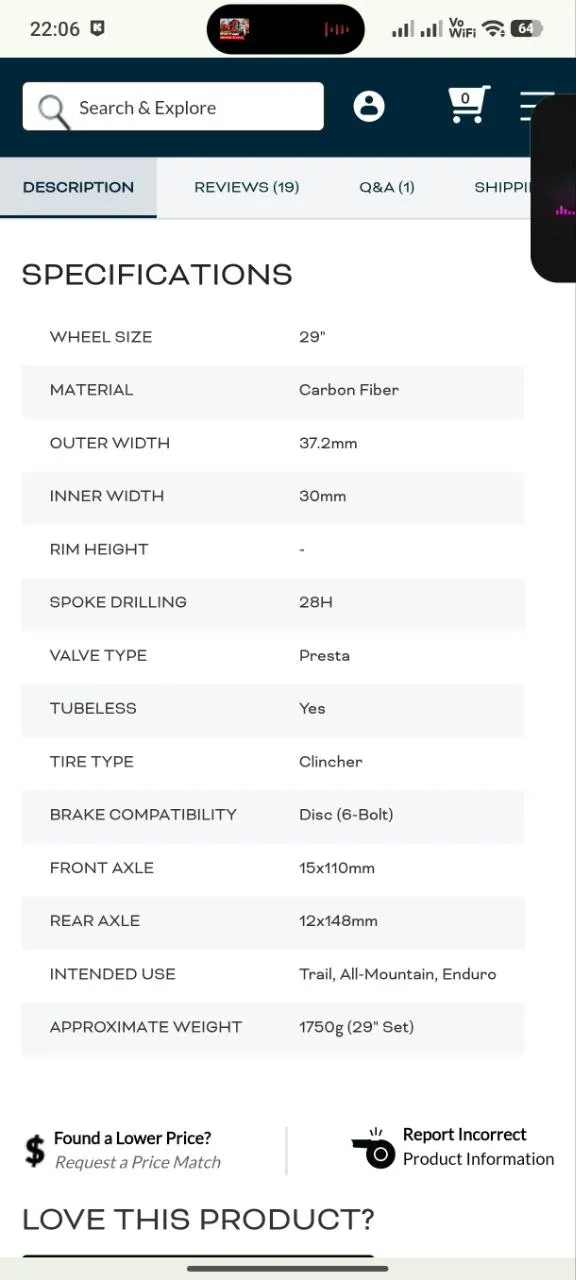Tap the battery indicator in status bar
The width and height of the screenshot is (576, 1280).
click(526, 29)
